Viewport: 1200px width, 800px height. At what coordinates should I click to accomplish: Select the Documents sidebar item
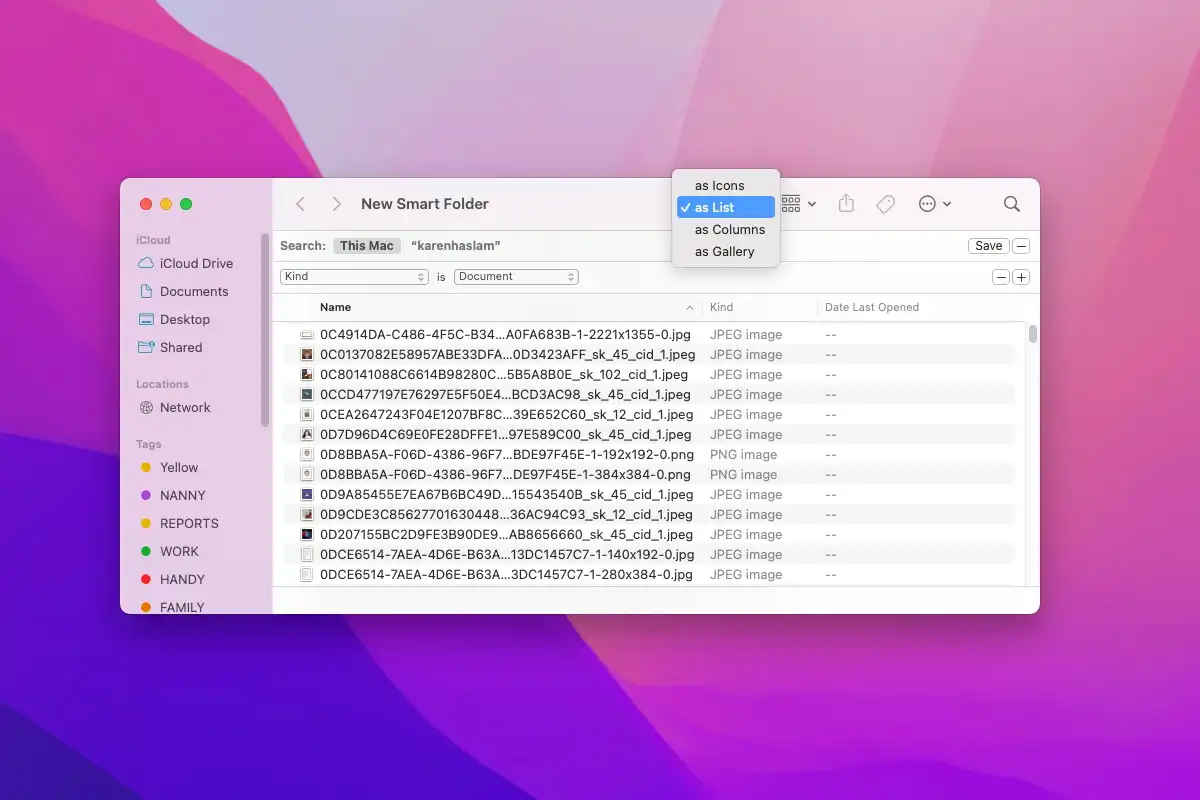tap(188, 291)
